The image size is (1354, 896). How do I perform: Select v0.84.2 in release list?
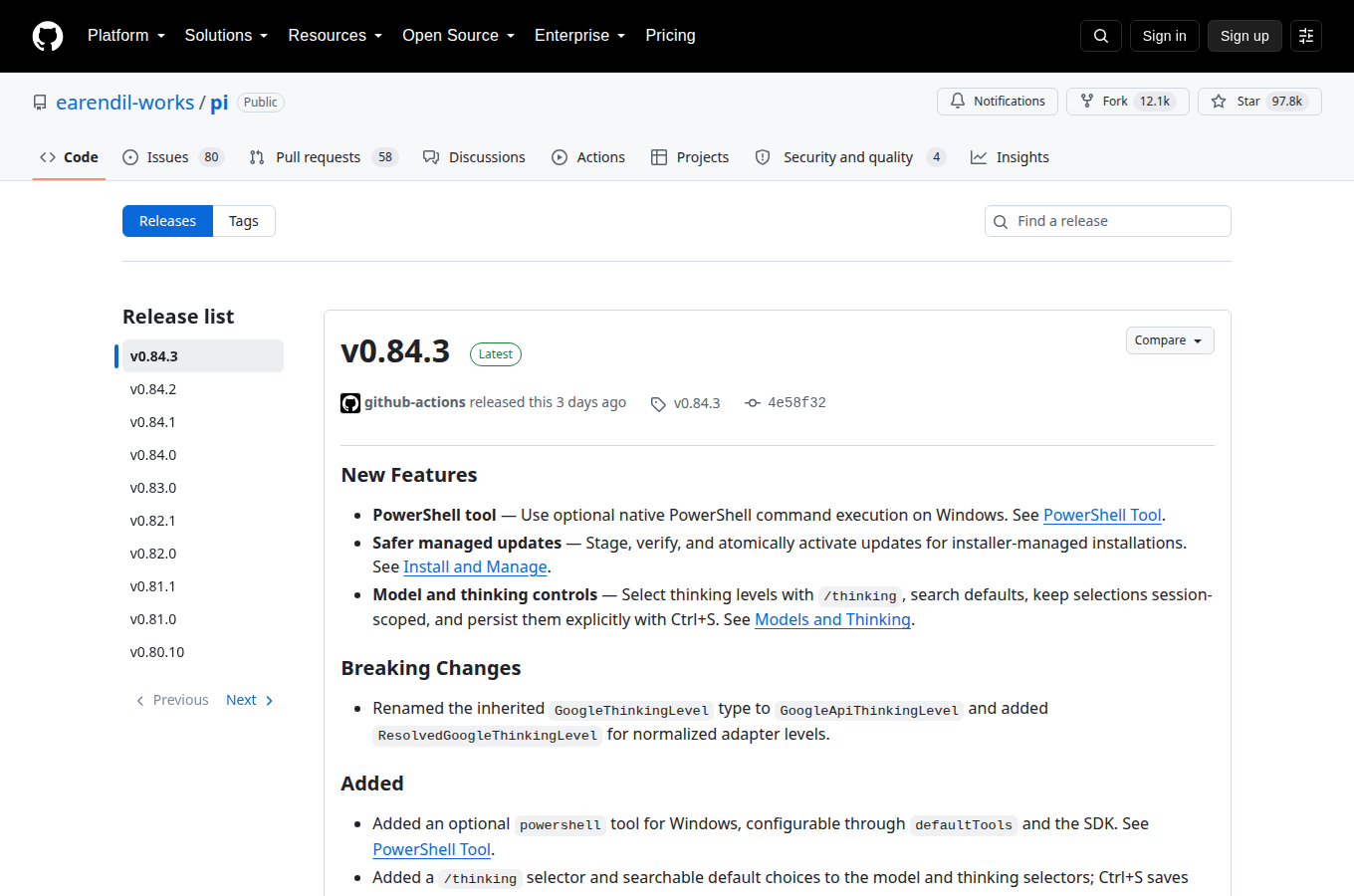pos(203,389)
